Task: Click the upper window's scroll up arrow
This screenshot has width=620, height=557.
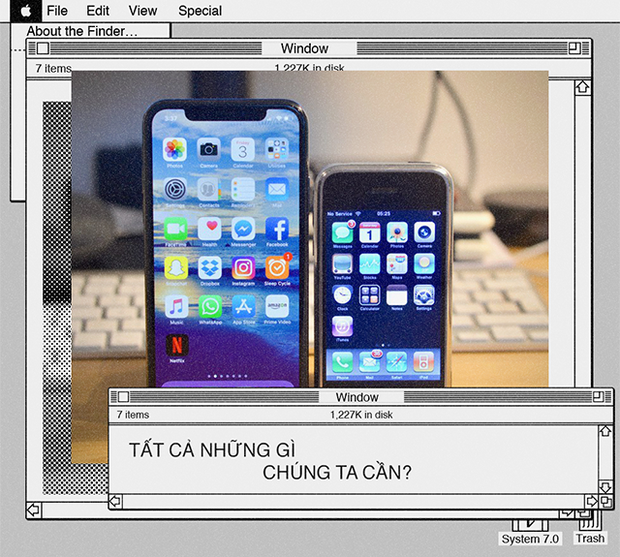Action: (x=583, y=88)
